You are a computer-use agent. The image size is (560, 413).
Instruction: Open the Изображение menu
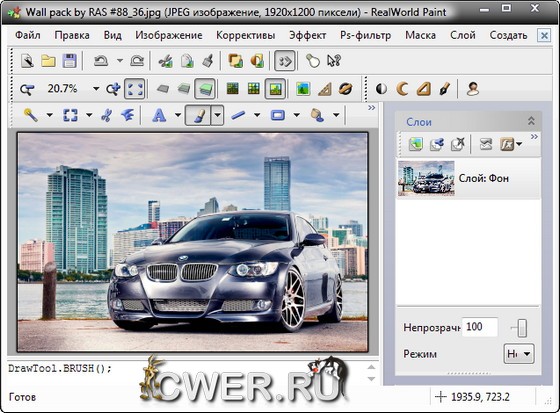coord(169,35)
